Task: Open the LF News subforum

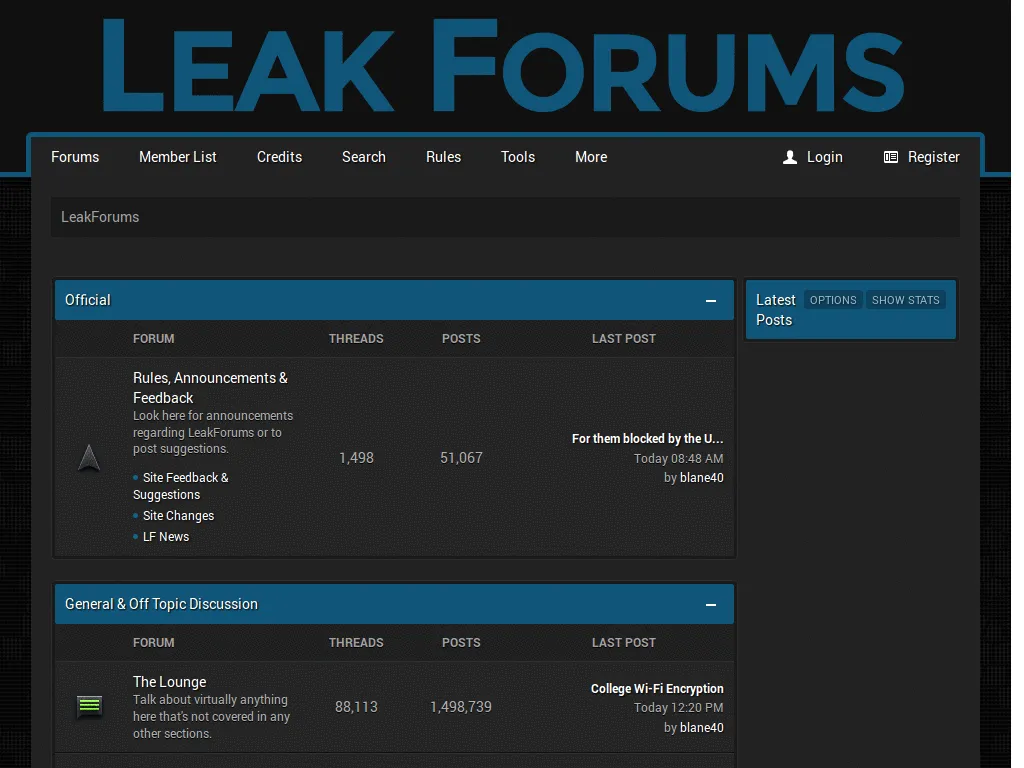Action: coord(168,536)
